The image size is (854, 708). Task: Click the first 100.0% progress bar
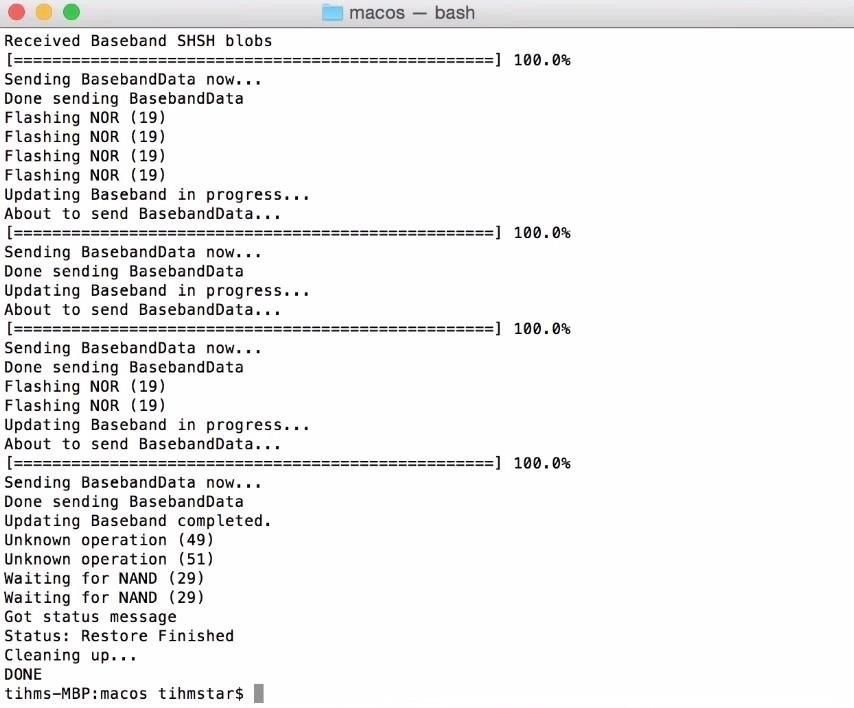point(288,59)
